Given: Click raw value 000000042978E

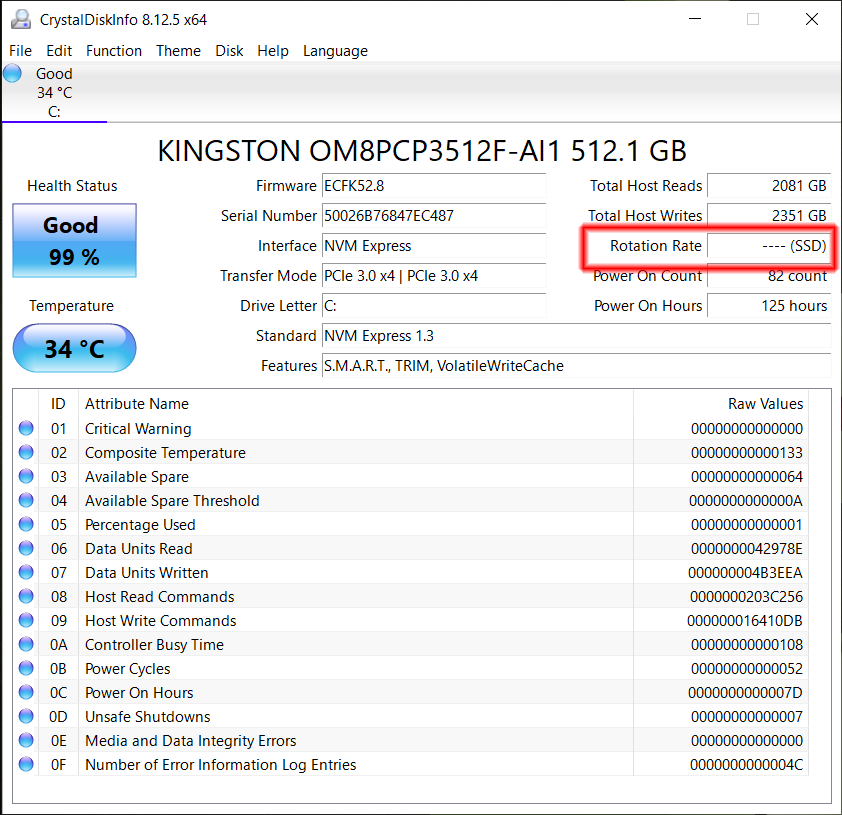Looking at the screenshot, I should tap(746, 548).
